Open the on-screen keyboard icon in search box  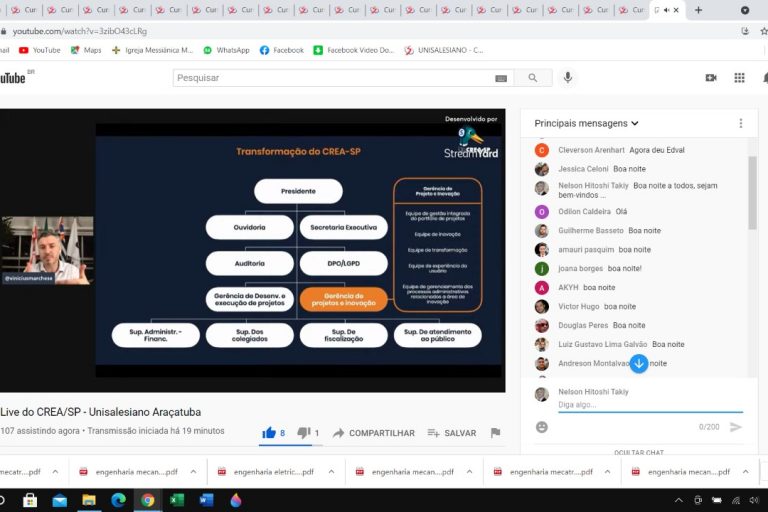coord(501,78)
